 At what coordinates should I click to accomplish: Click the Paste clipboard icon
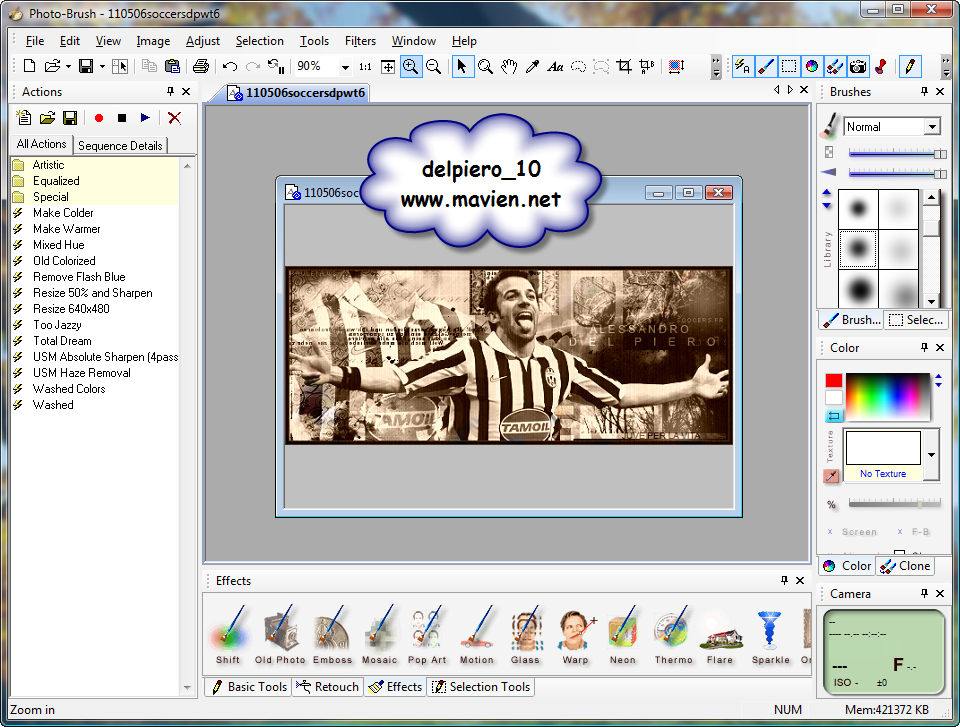pos(173,66)
